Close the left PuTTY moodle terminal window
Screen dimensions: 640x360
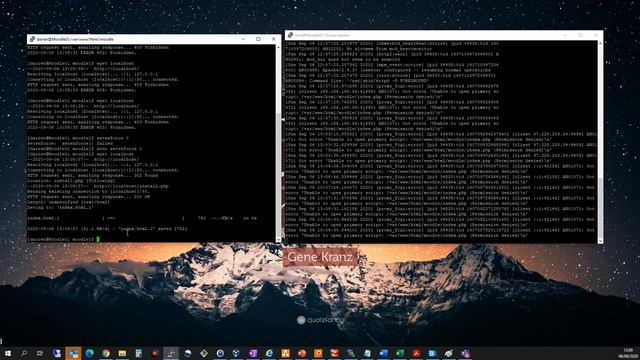pos(273,39)
